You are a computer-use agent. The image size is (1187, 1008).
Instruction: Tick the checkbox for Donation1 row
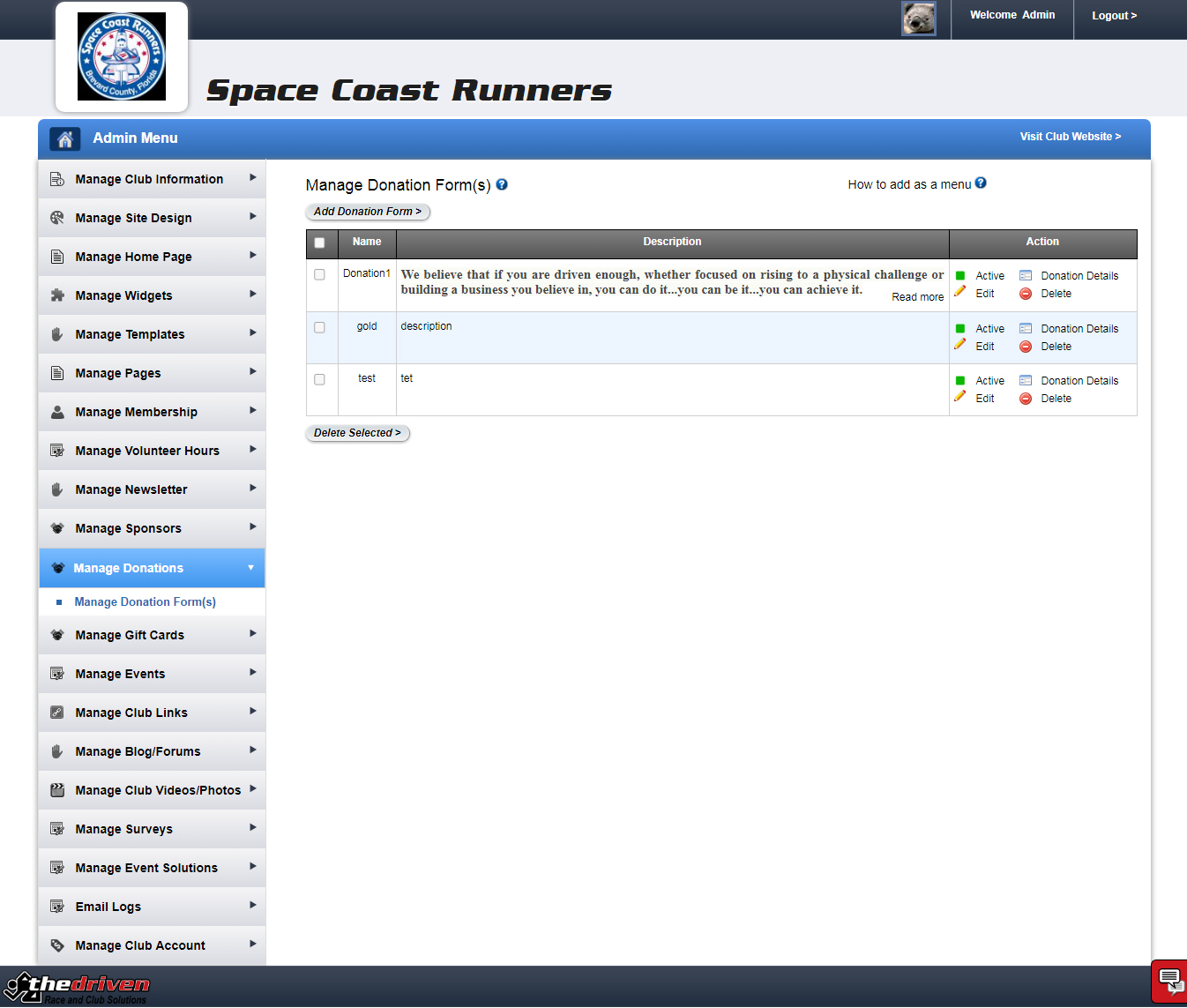click(x=319, y=274)
